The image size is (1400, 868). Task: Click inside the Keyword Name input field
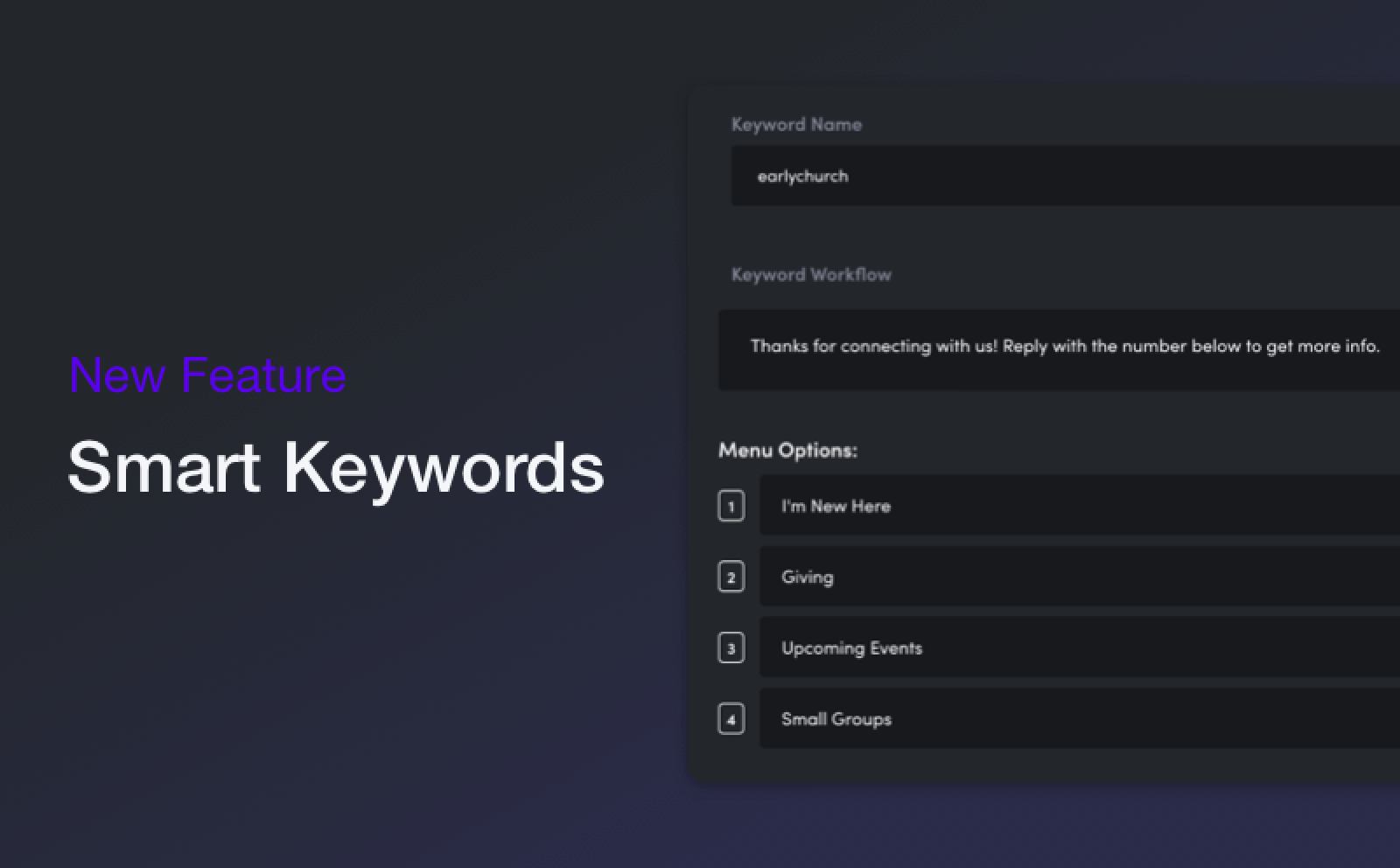(1050, 176)
